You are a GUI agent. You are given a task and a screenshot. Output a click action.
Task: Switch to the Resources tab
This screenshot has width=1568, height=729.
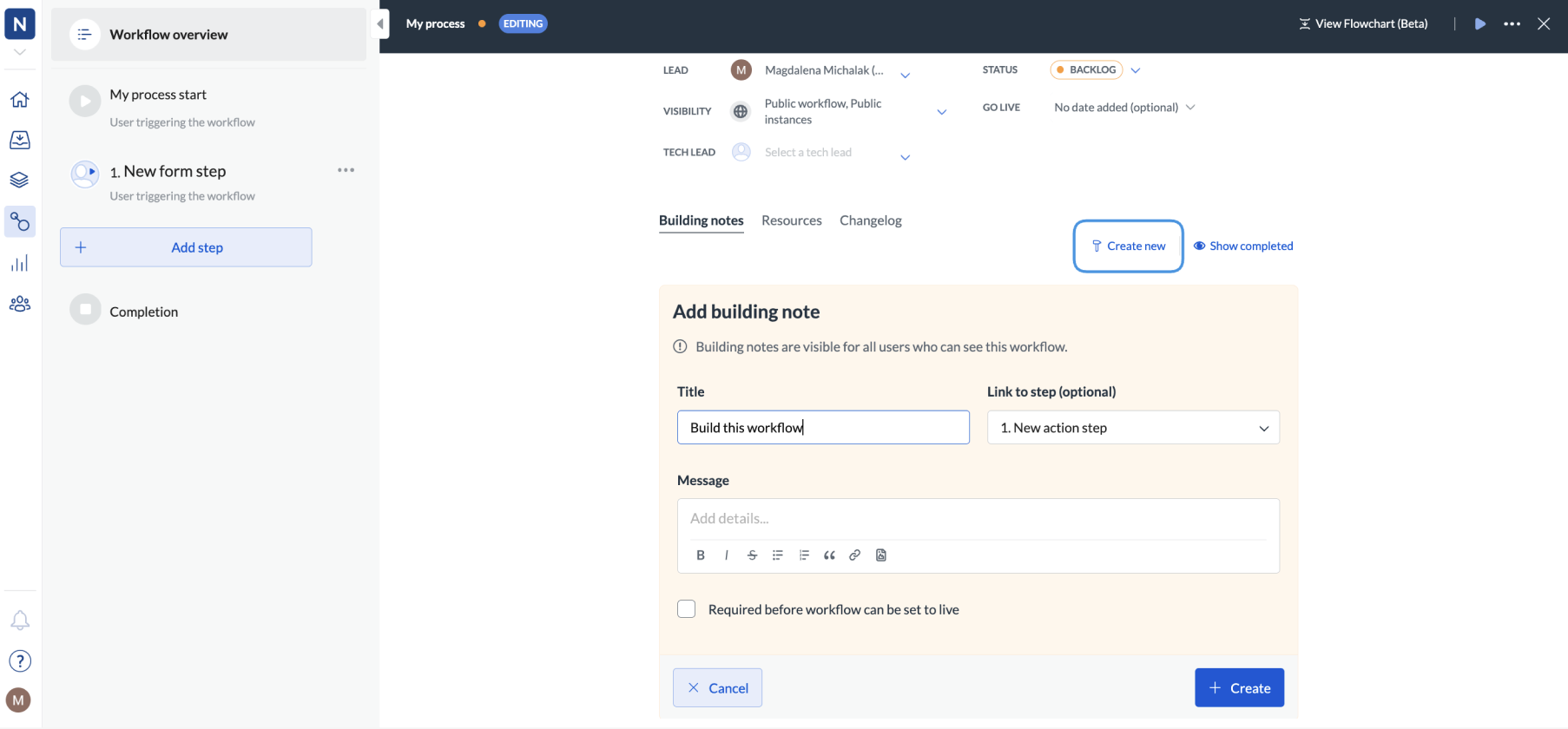click(x=792, y=220)
